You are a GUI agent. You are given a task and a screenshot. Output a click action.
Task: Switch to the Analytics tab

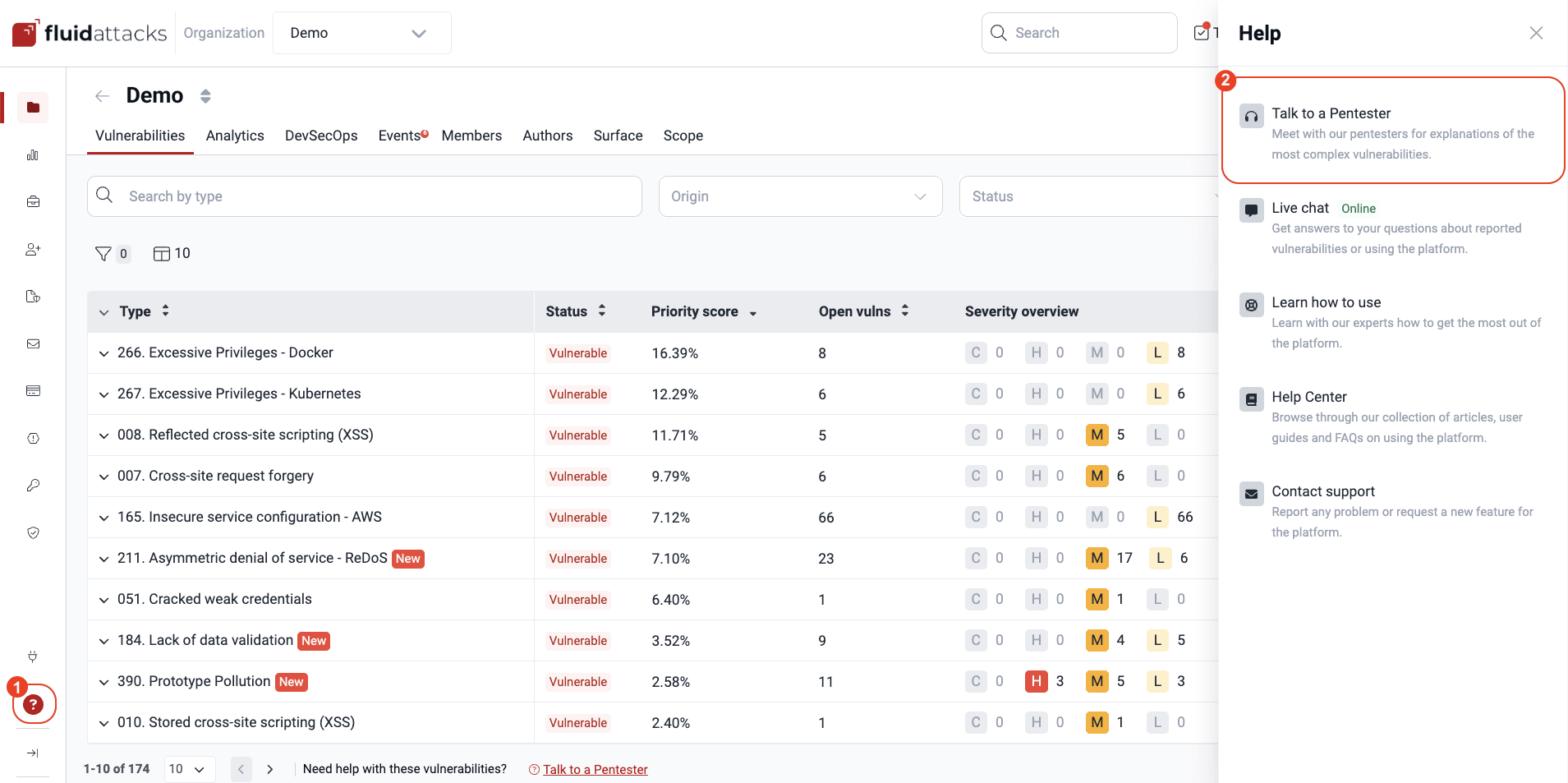[x=235, y=136]
